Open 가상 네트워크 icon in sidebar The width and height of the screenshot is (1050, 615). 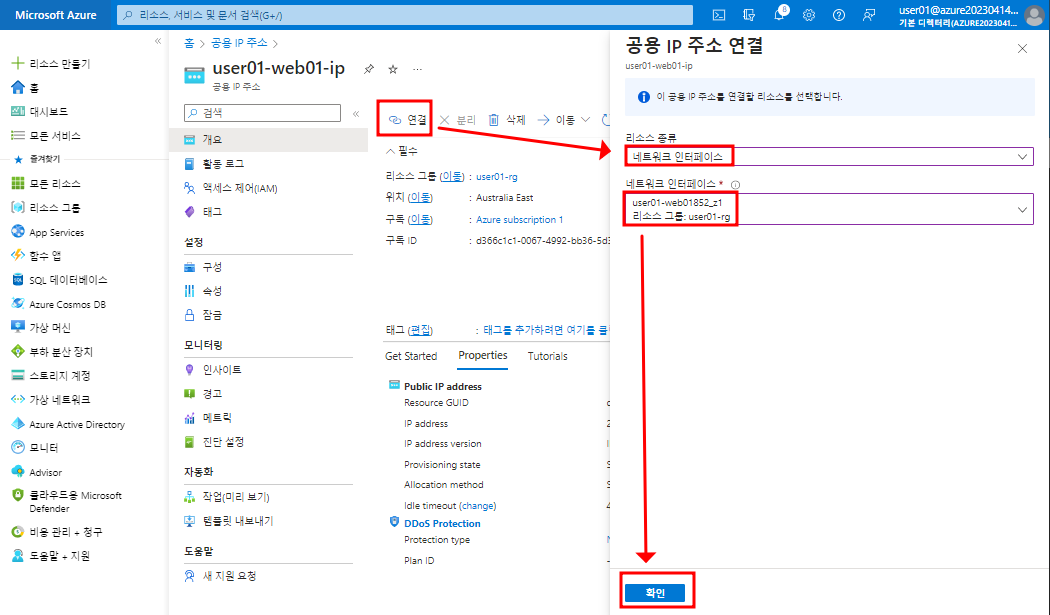pos(18,399)
